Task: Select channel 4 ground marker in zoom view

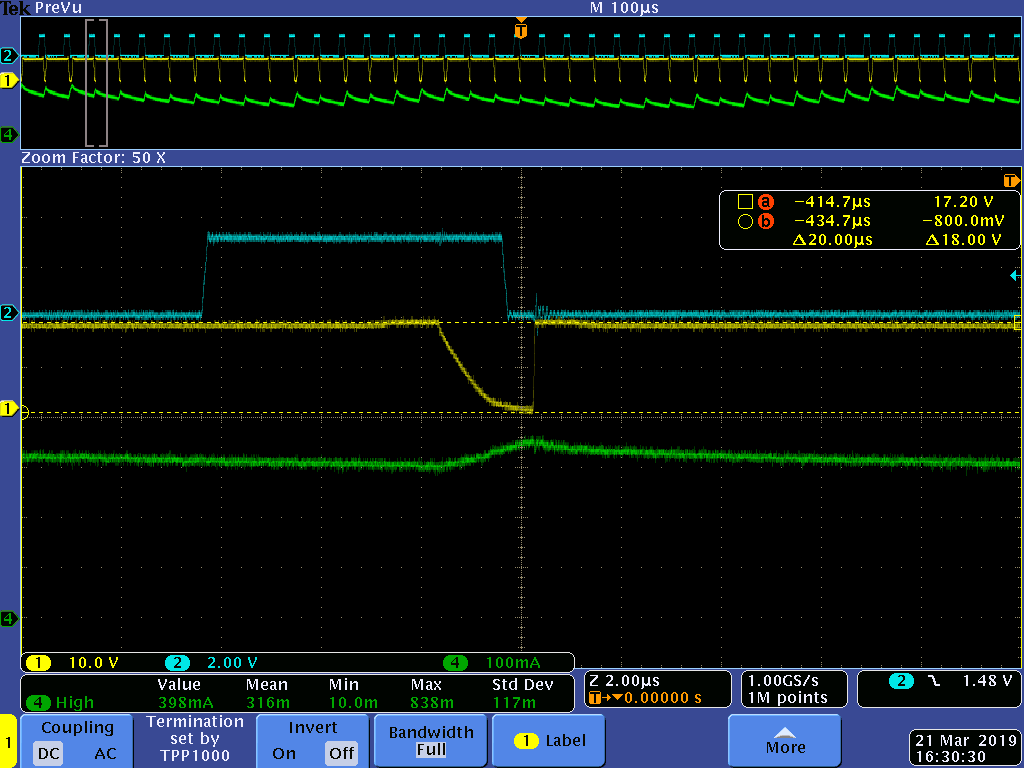Action: click(9, 618)
